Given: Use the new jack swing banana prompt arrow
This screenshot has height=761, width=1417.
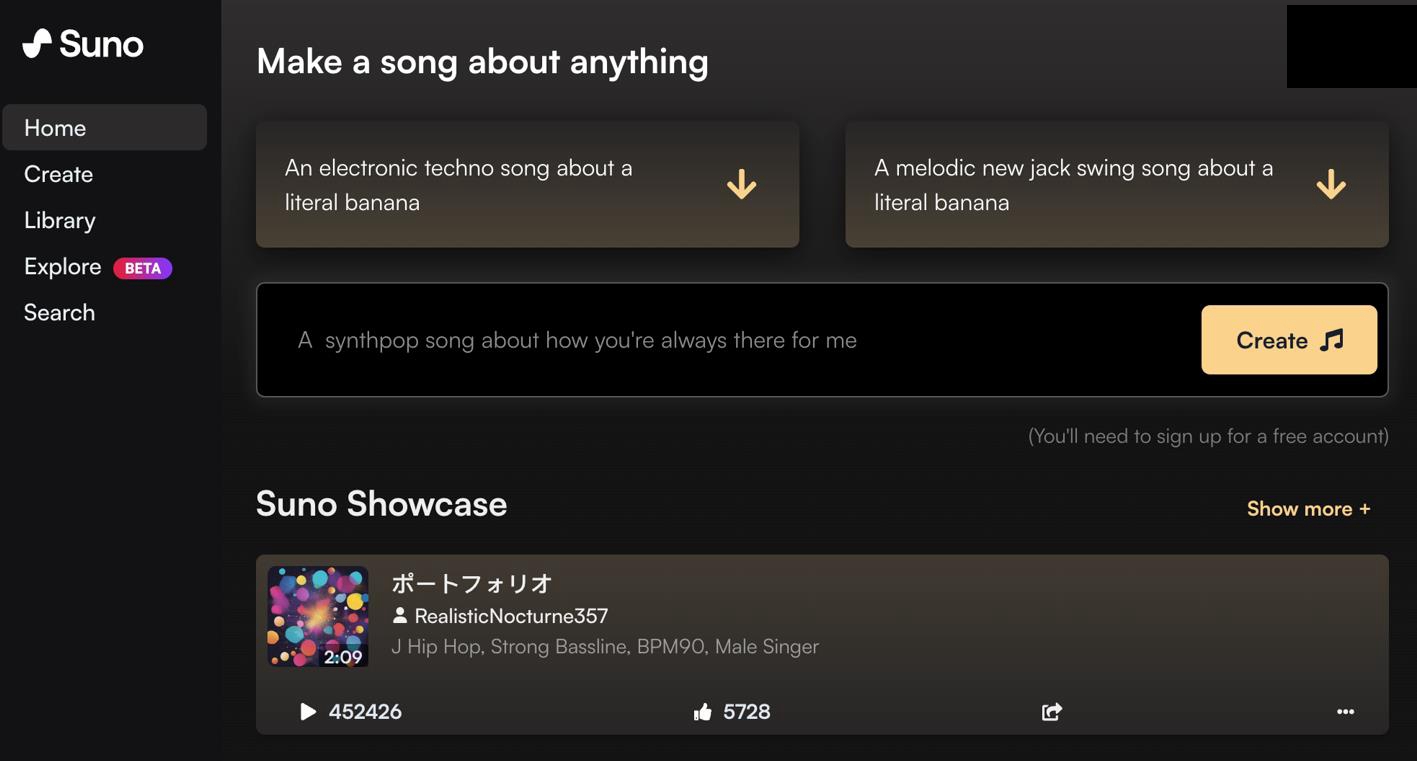Looking at the screenshot, I should coord(1330,184).
